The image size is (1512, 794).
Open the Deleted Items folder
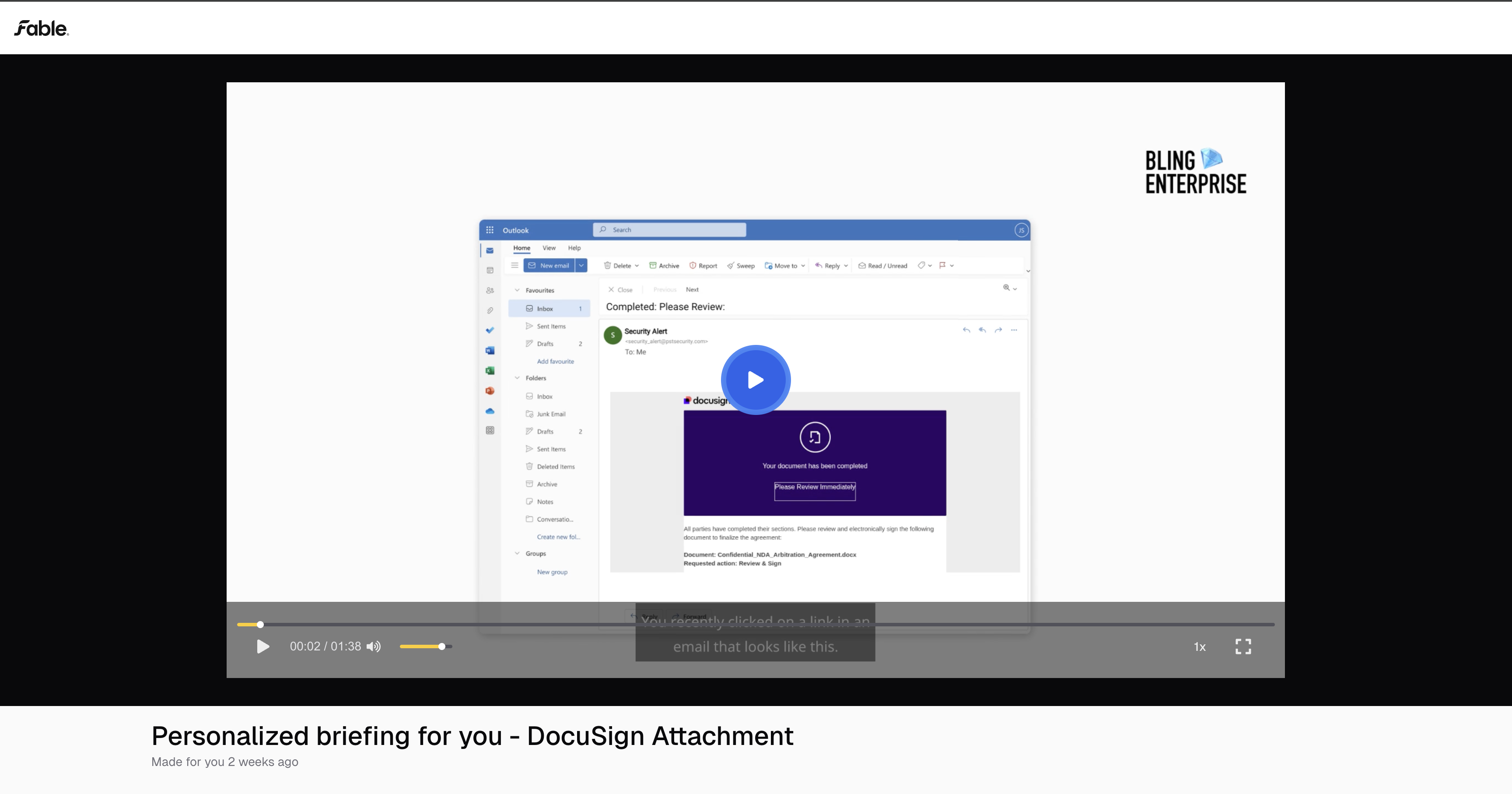click(x=549, y=466)
